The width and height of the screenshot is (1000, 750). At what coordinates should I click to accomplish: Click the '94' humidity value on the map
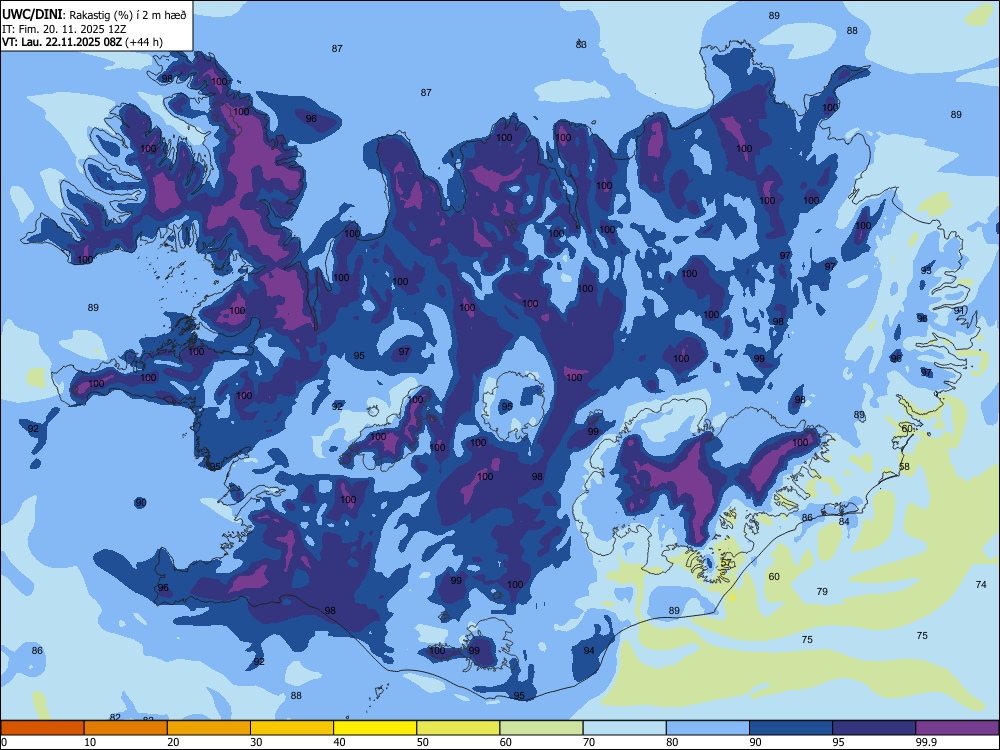pos(589,651)
